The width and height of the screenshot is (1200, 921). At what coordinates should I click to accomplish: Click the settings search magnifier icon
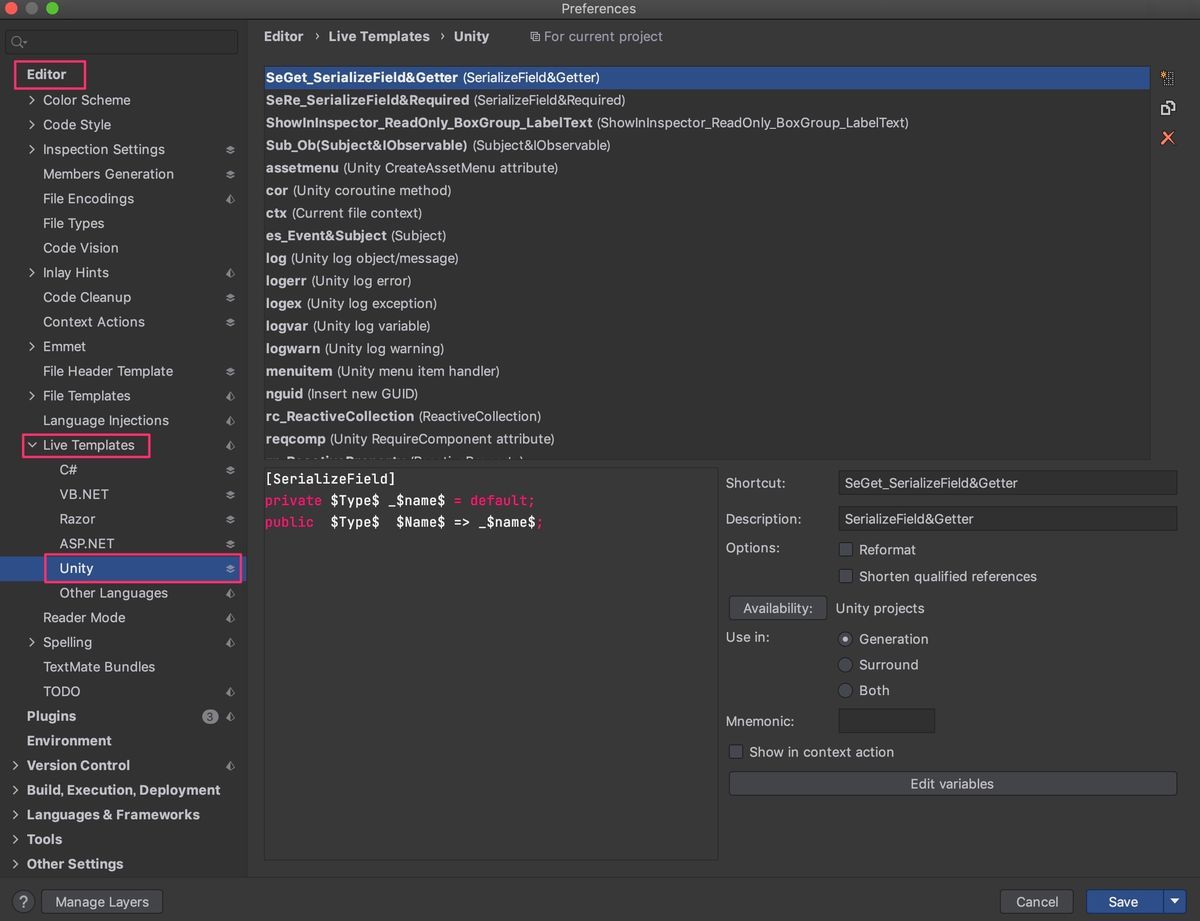point(19,42)
